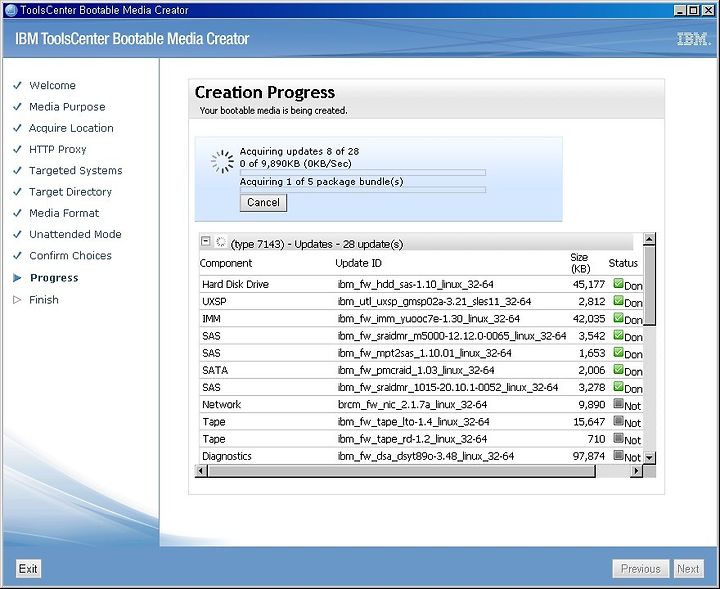The width and height of the screenshot is (720, 589).
Task: Click the Unattended Mode step label
Action: (x=75, y=234)
